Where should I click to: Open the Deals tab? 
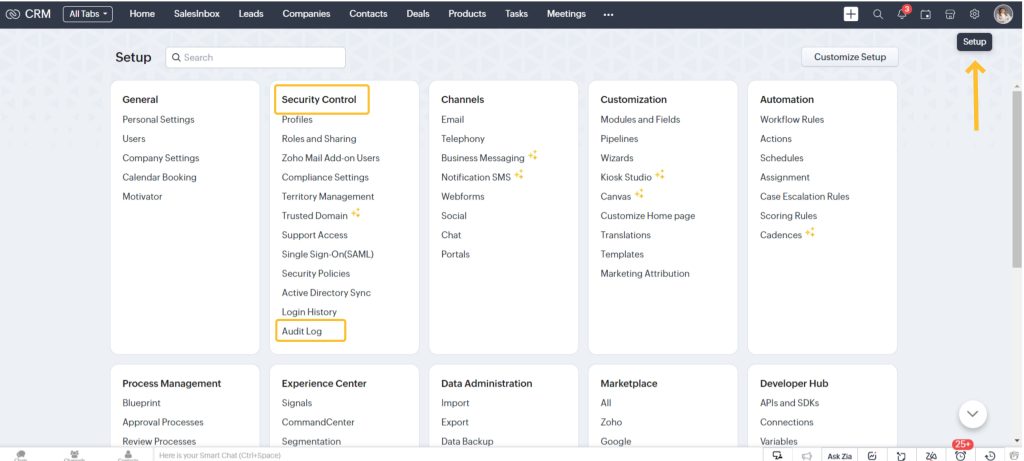coord(418,14)
